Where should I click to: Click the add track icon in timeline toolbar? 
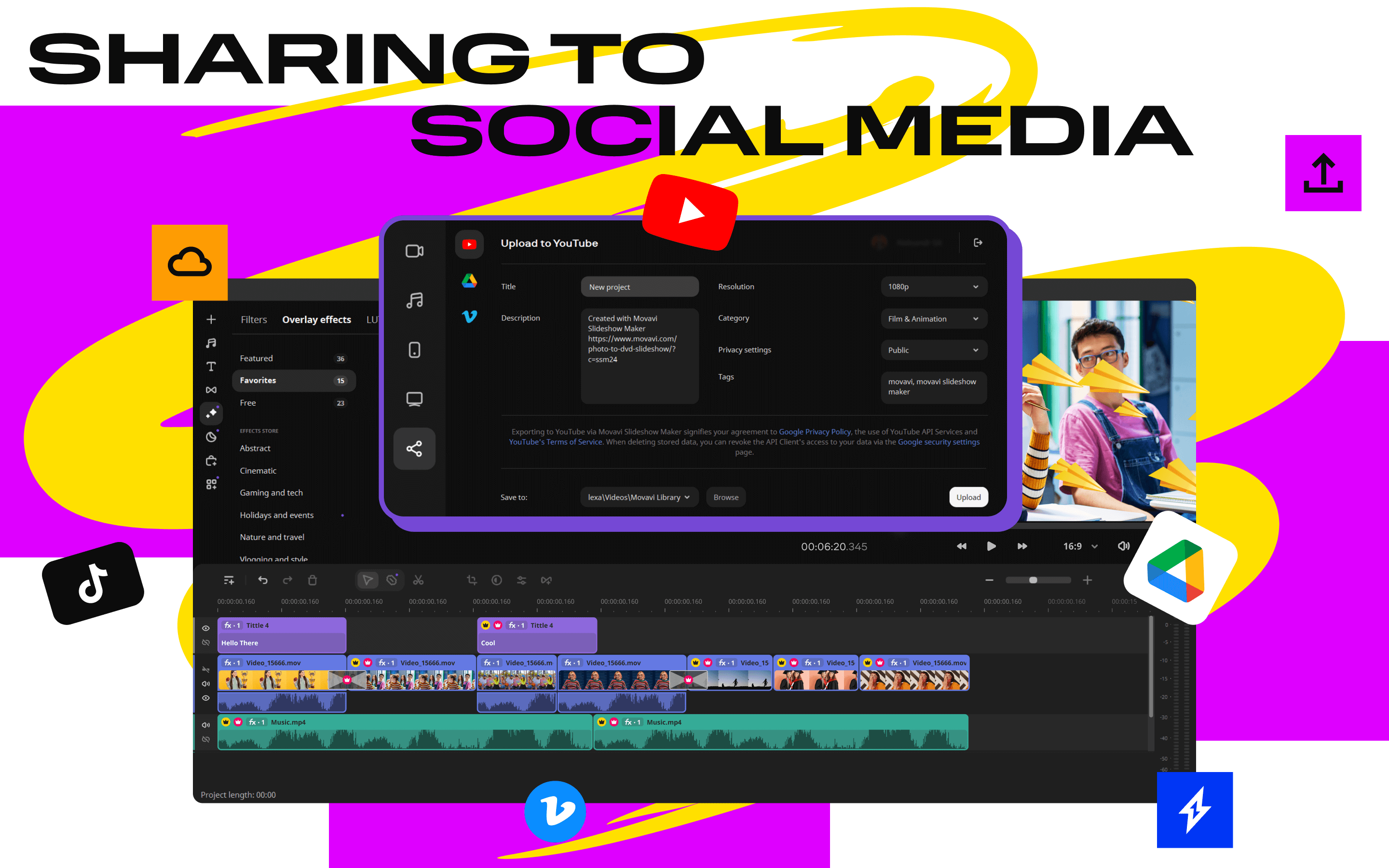229,581
